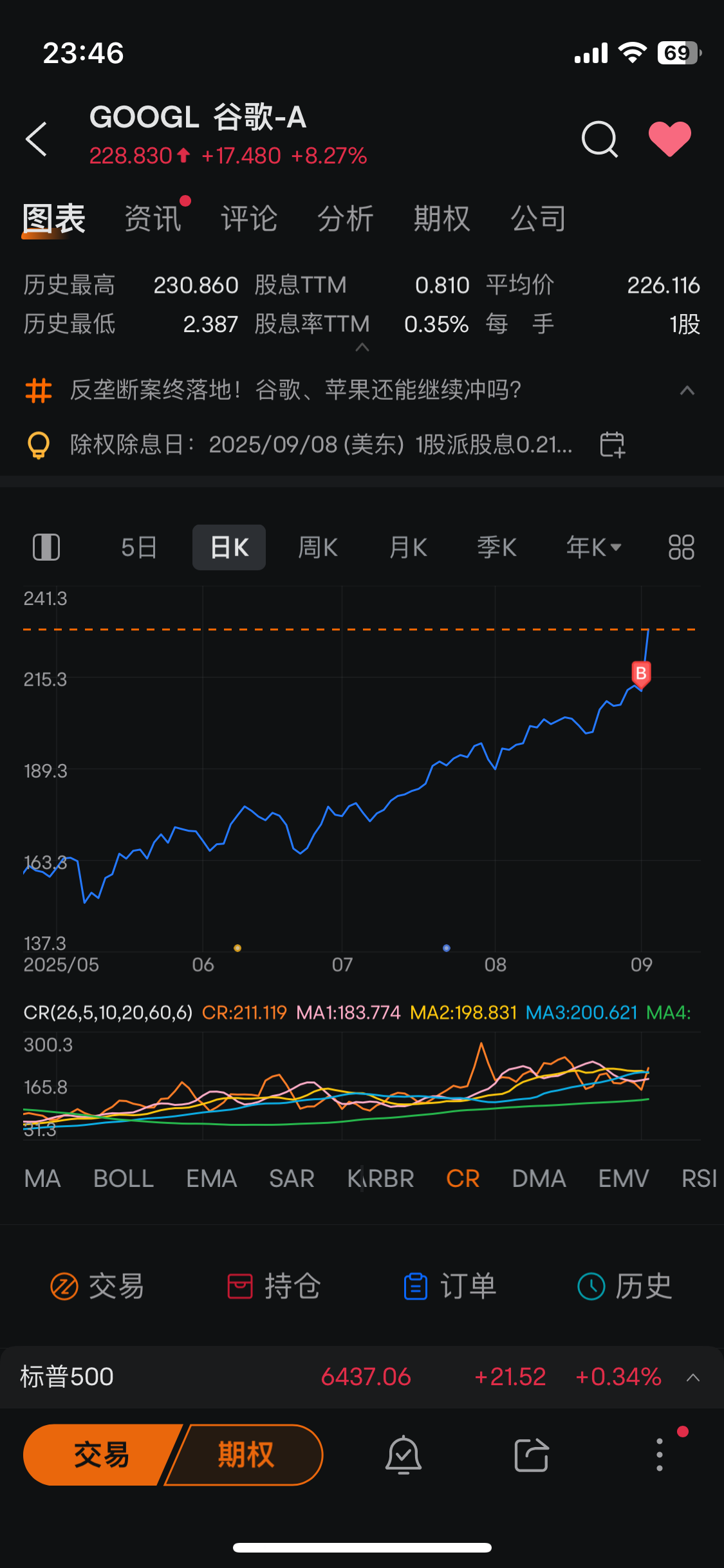Select the CR indicator
This screenshot has height=1568, width=724.
(463, 1179)
